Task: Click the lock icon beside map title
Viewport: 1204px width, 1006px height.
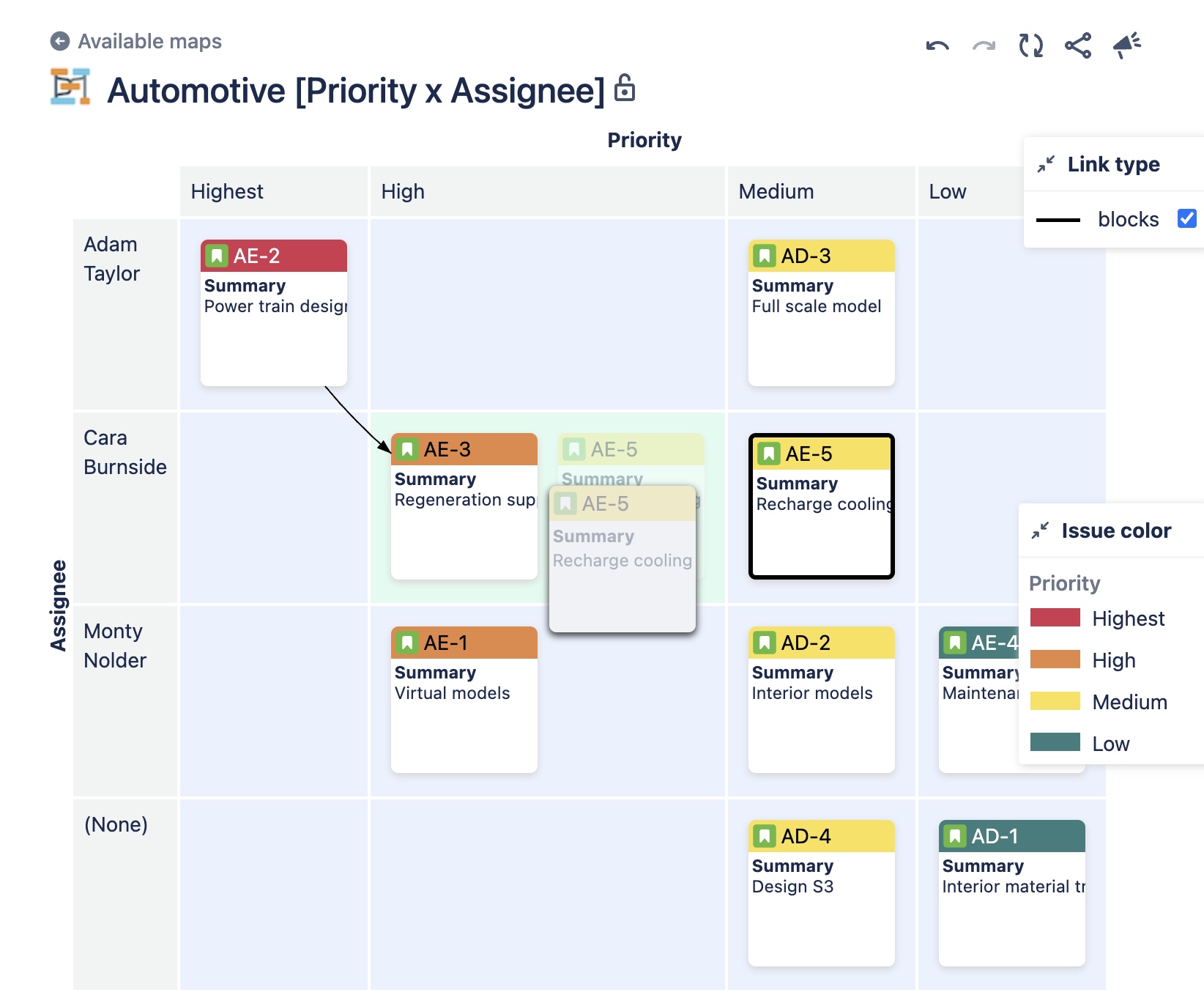Action: point(624,88)
